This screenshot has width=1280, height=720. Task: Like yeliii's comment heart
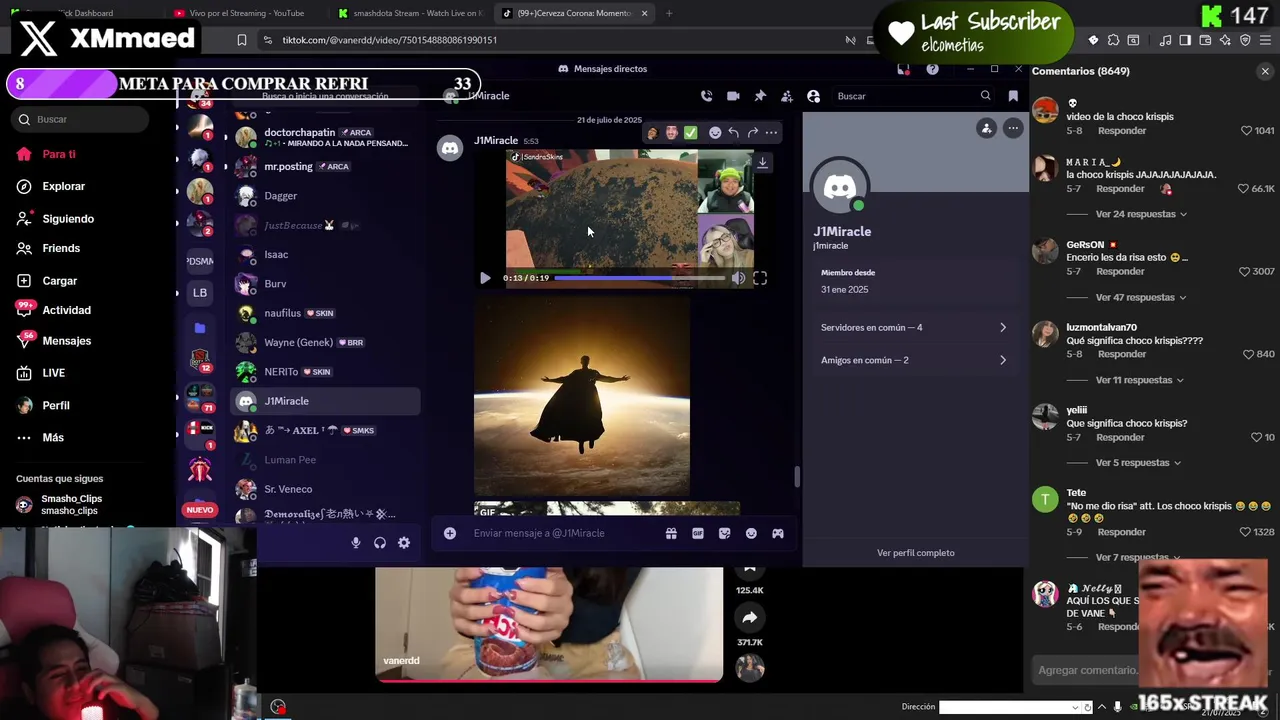point(1257,437)
